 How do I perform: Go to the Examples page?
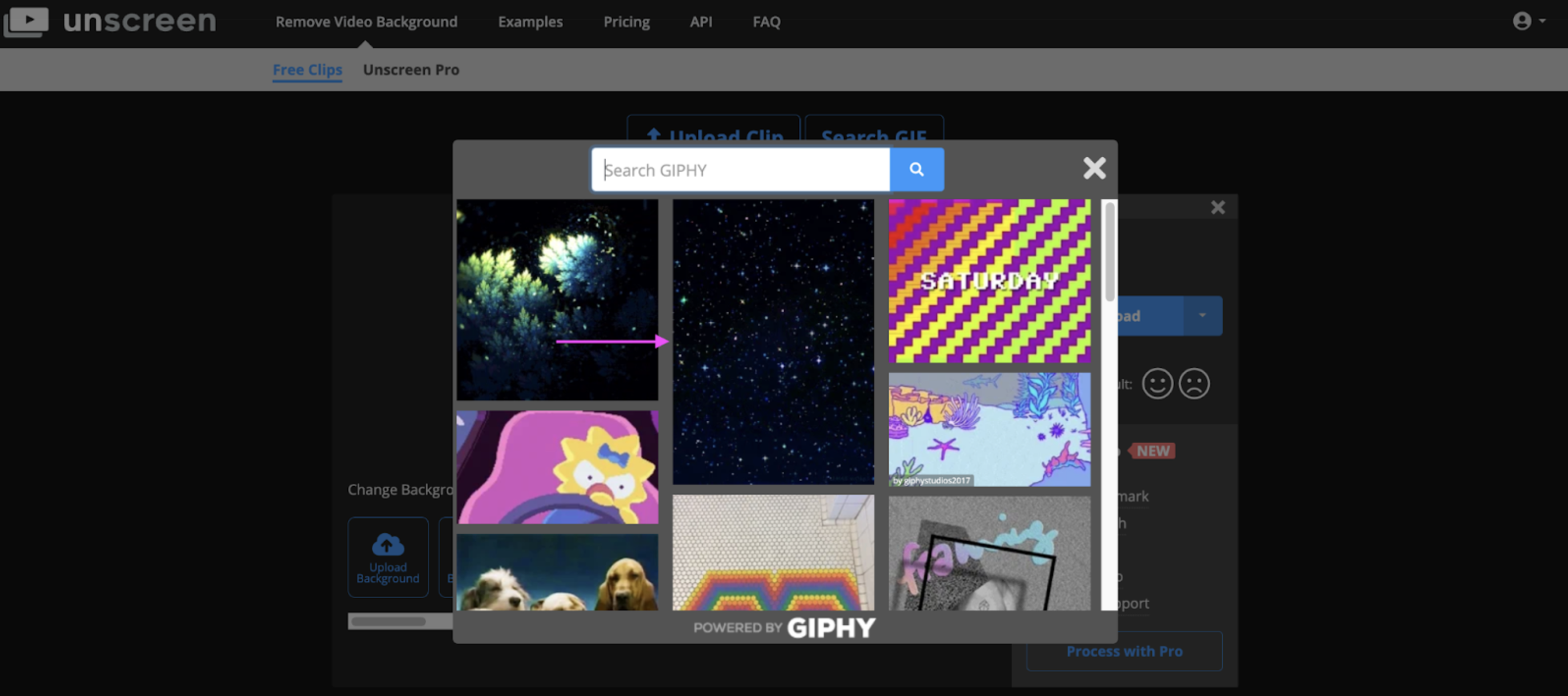530,22
